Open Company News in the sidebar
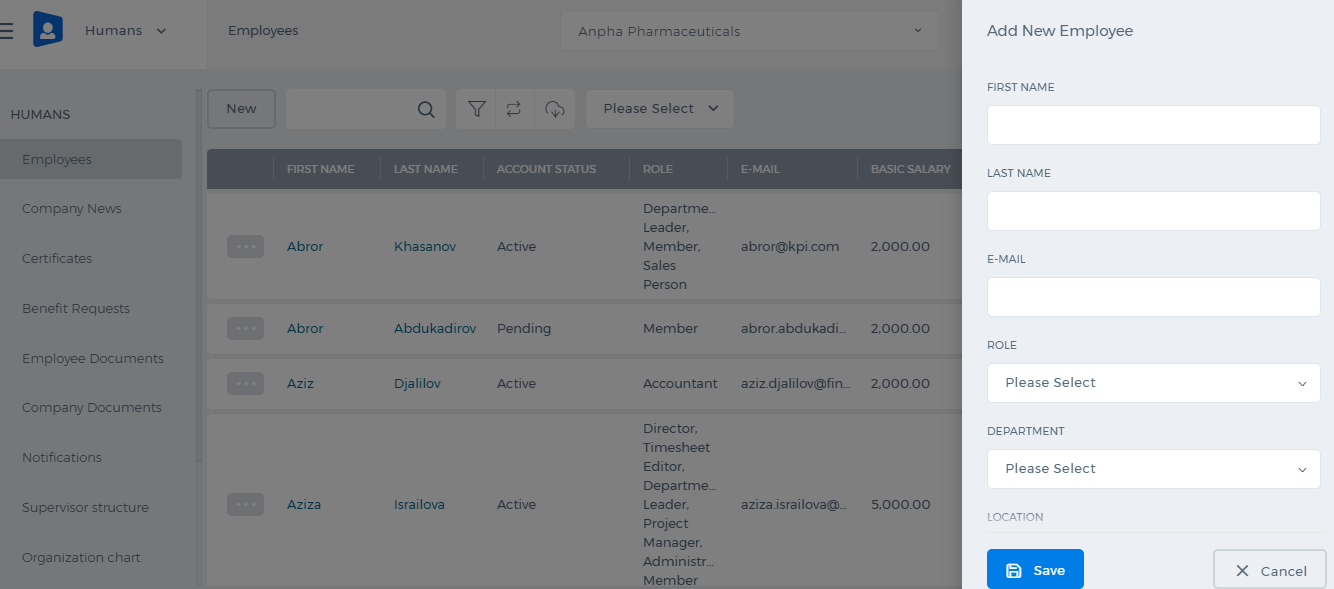Screen dimensions: 1334x589 point(72,209)
